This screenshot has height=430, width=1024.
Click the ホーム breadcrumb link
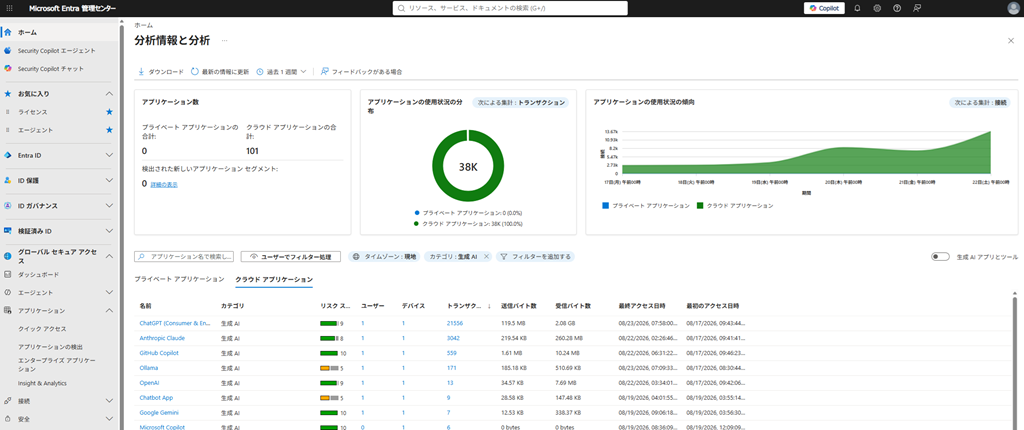coord(144,25)
